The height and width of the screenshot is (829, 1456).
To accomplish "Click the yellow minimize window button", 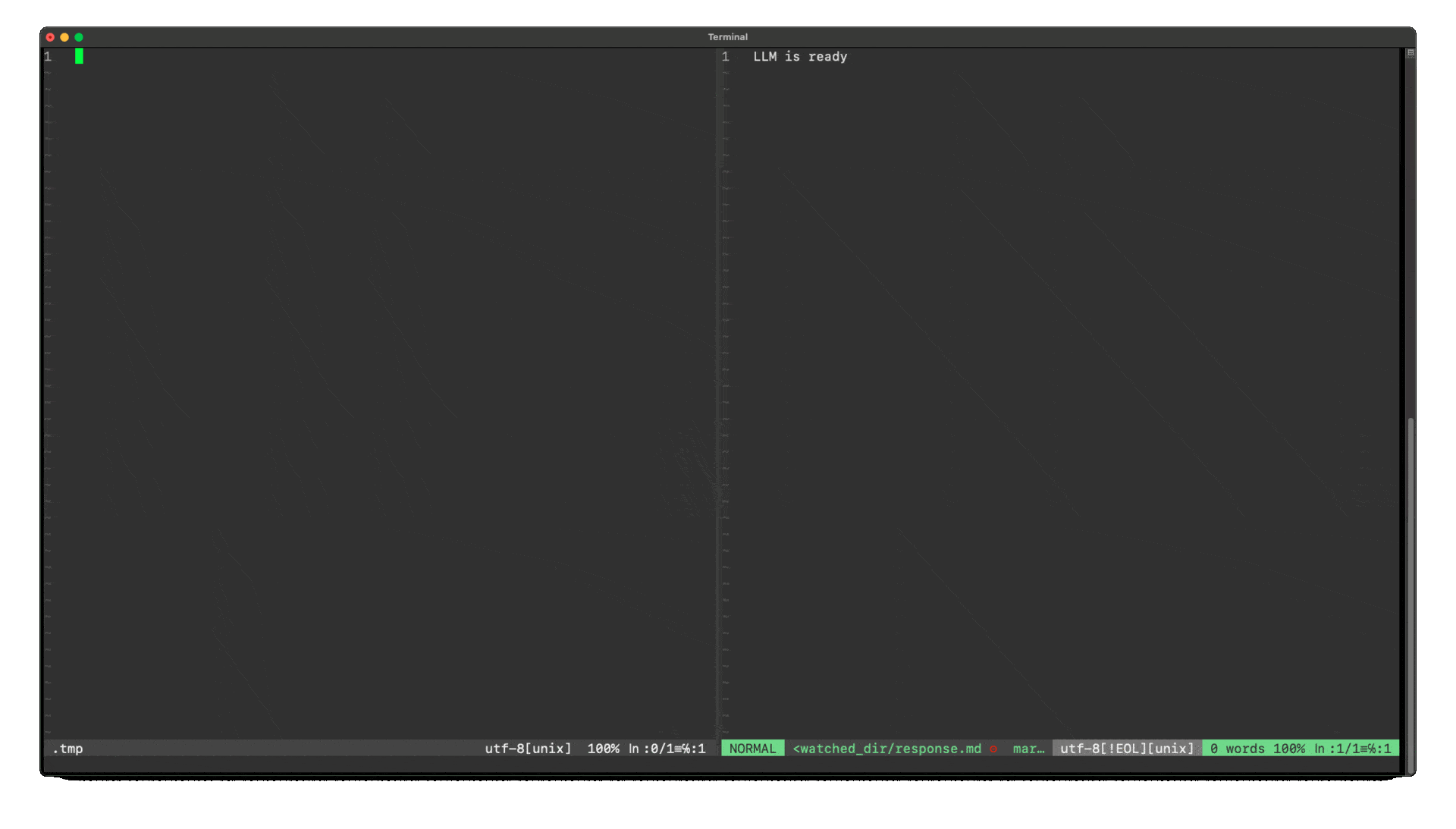I will coord(64,37).
